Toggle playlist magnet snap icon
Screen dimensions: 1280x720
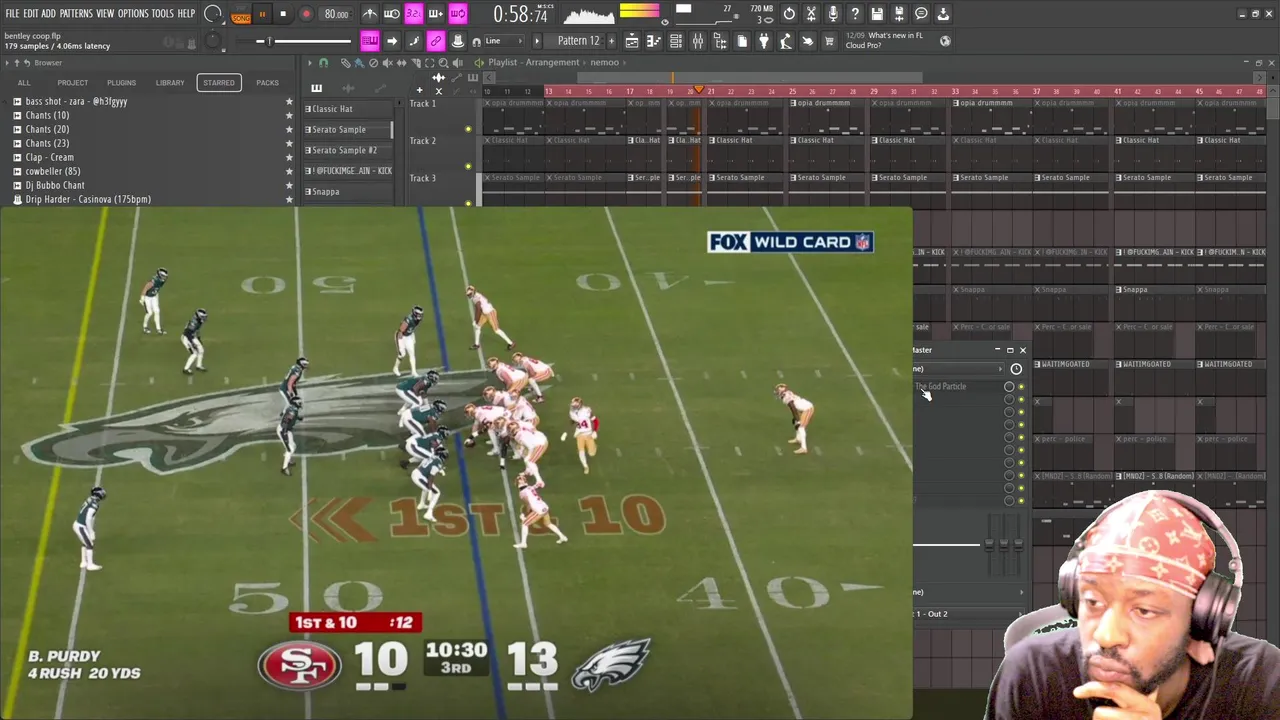pyautogui.click(x=323, y=63)
